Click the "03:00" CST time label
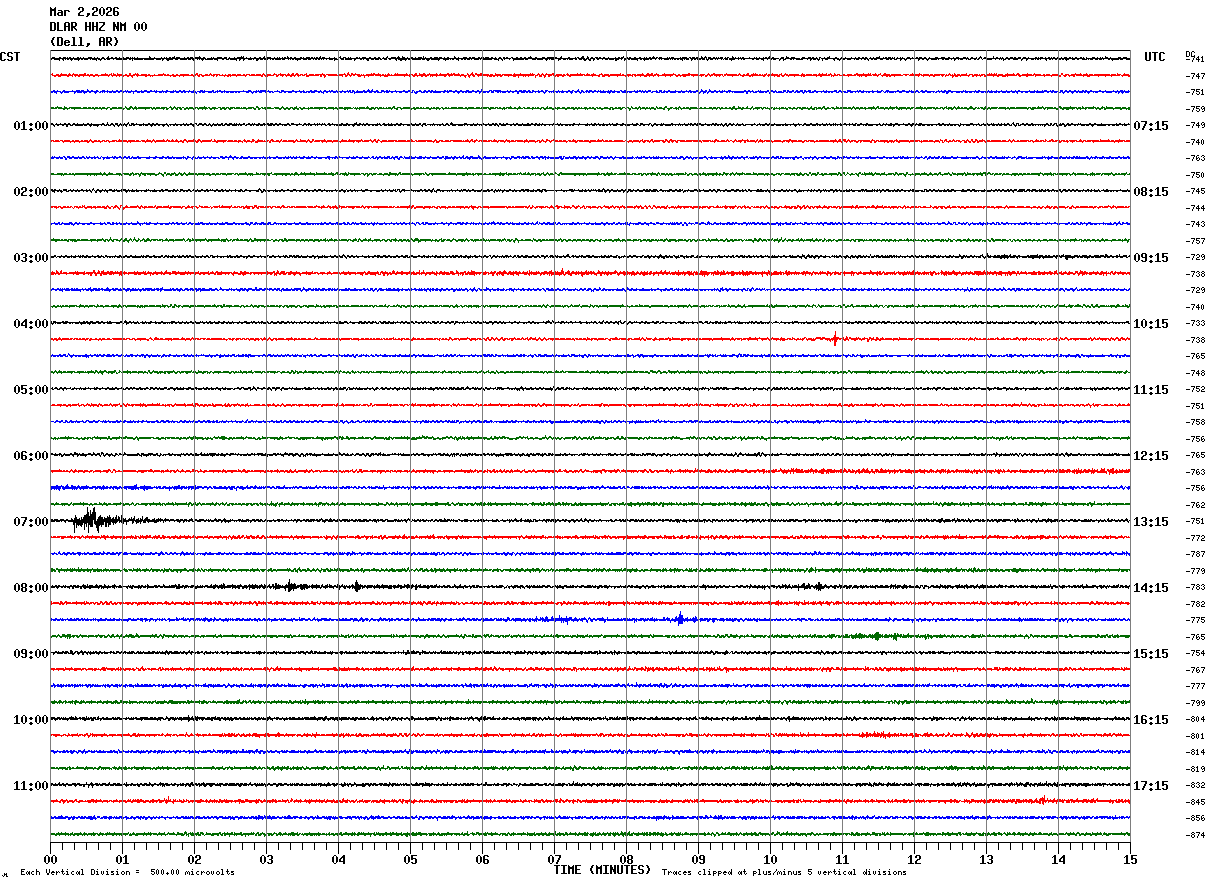Viewport: 1210px width, 886px height. pyautogui.click(x=31, y=258)
